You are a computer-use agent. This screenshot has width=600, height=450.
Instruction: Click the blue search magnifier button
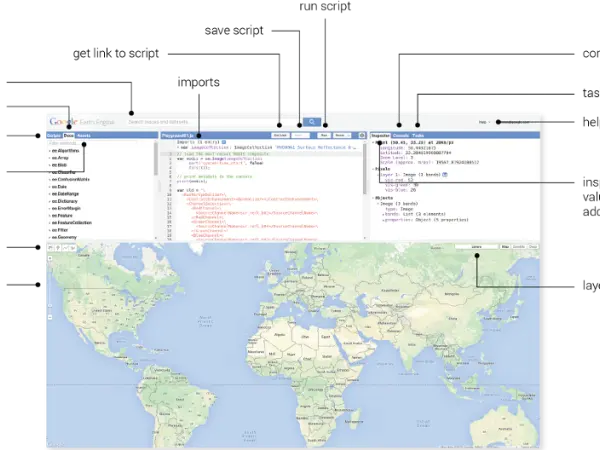314,121
